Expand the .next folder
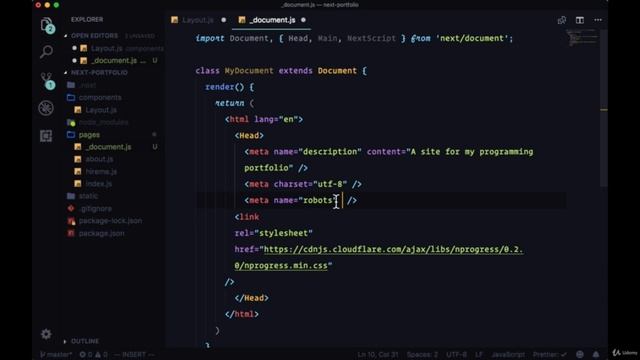The image size is (640, 360). point(87,85)
